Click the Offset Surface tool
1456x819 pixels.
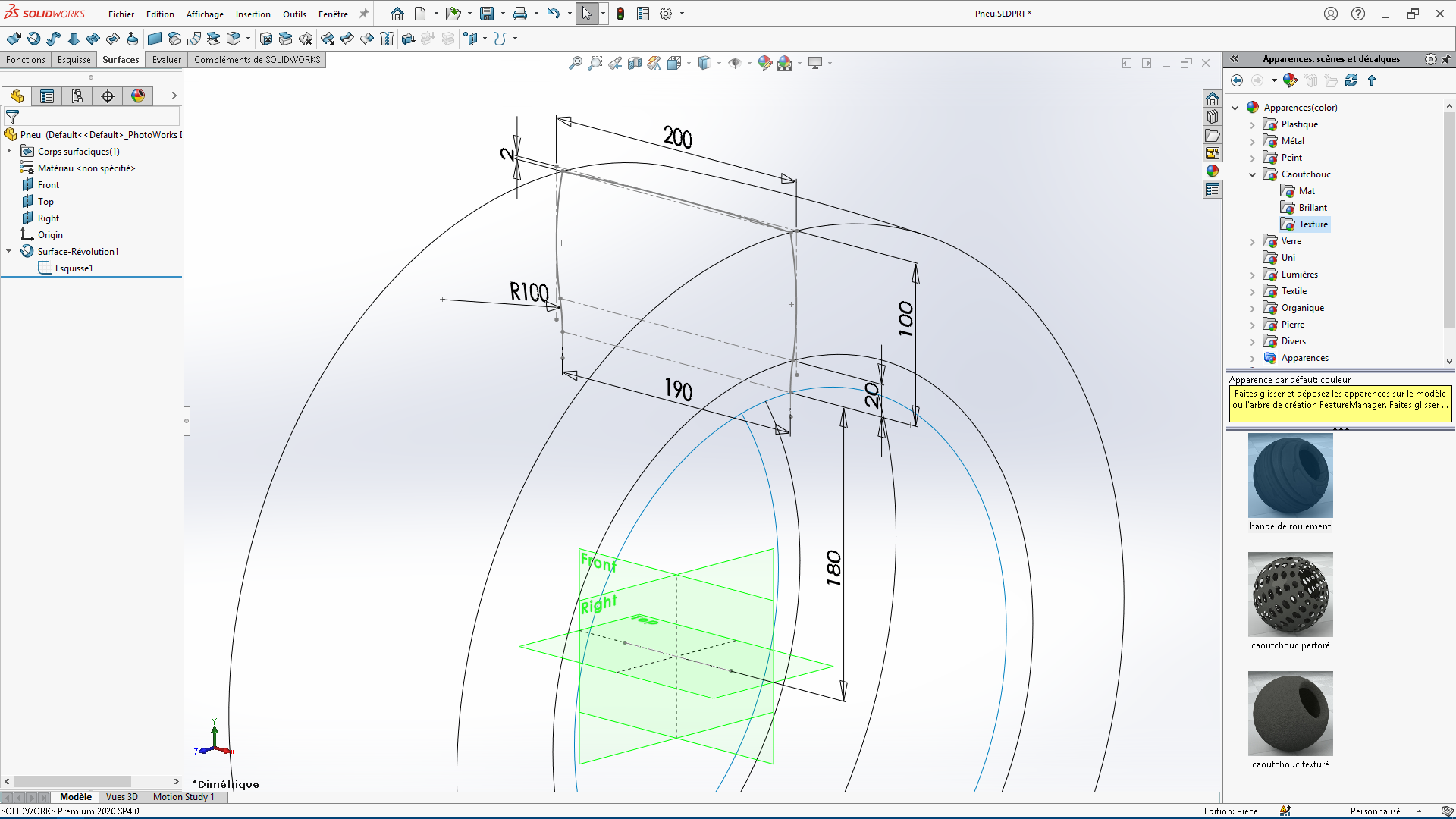coord(174,39)
